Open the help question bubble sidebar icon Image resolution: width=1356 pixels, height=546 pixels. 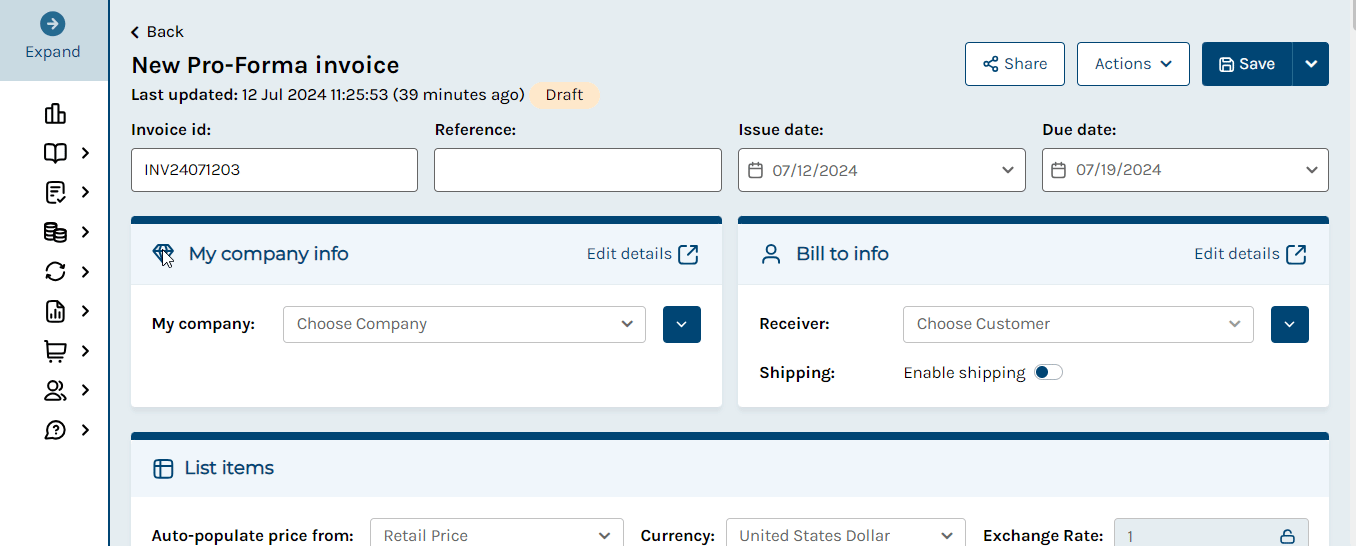[55, 430]
